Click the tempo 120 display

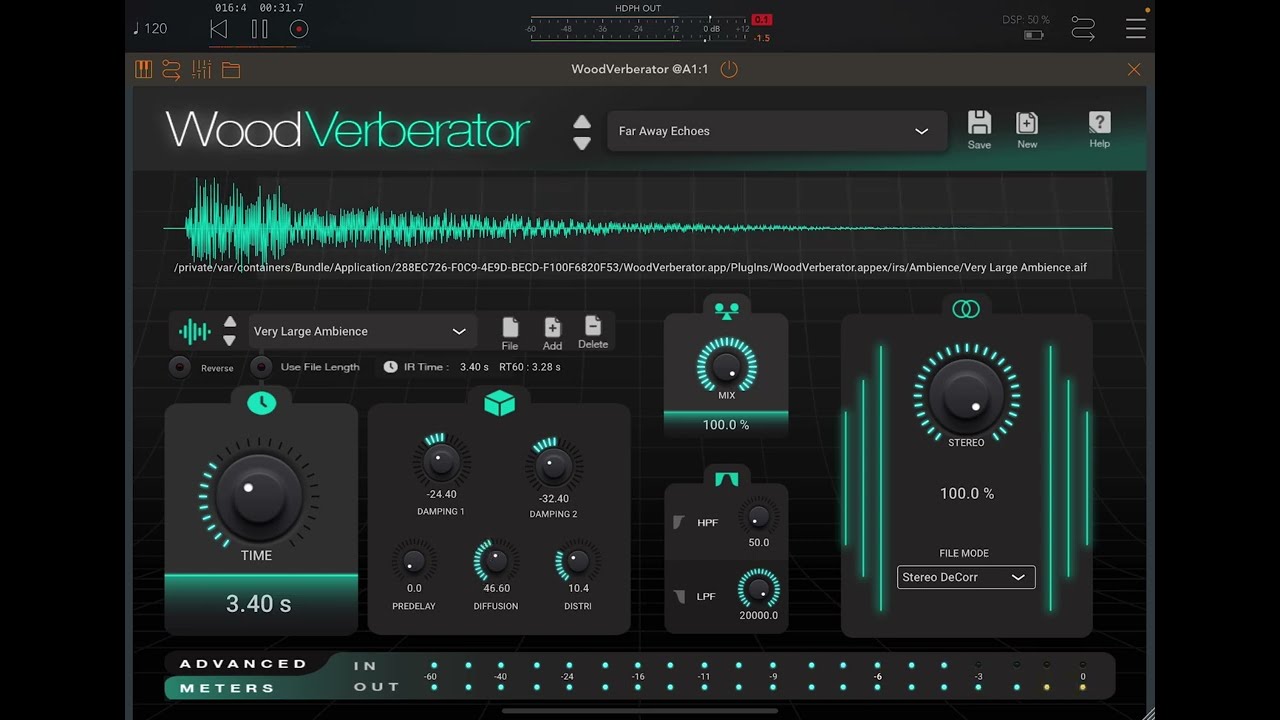150,28
